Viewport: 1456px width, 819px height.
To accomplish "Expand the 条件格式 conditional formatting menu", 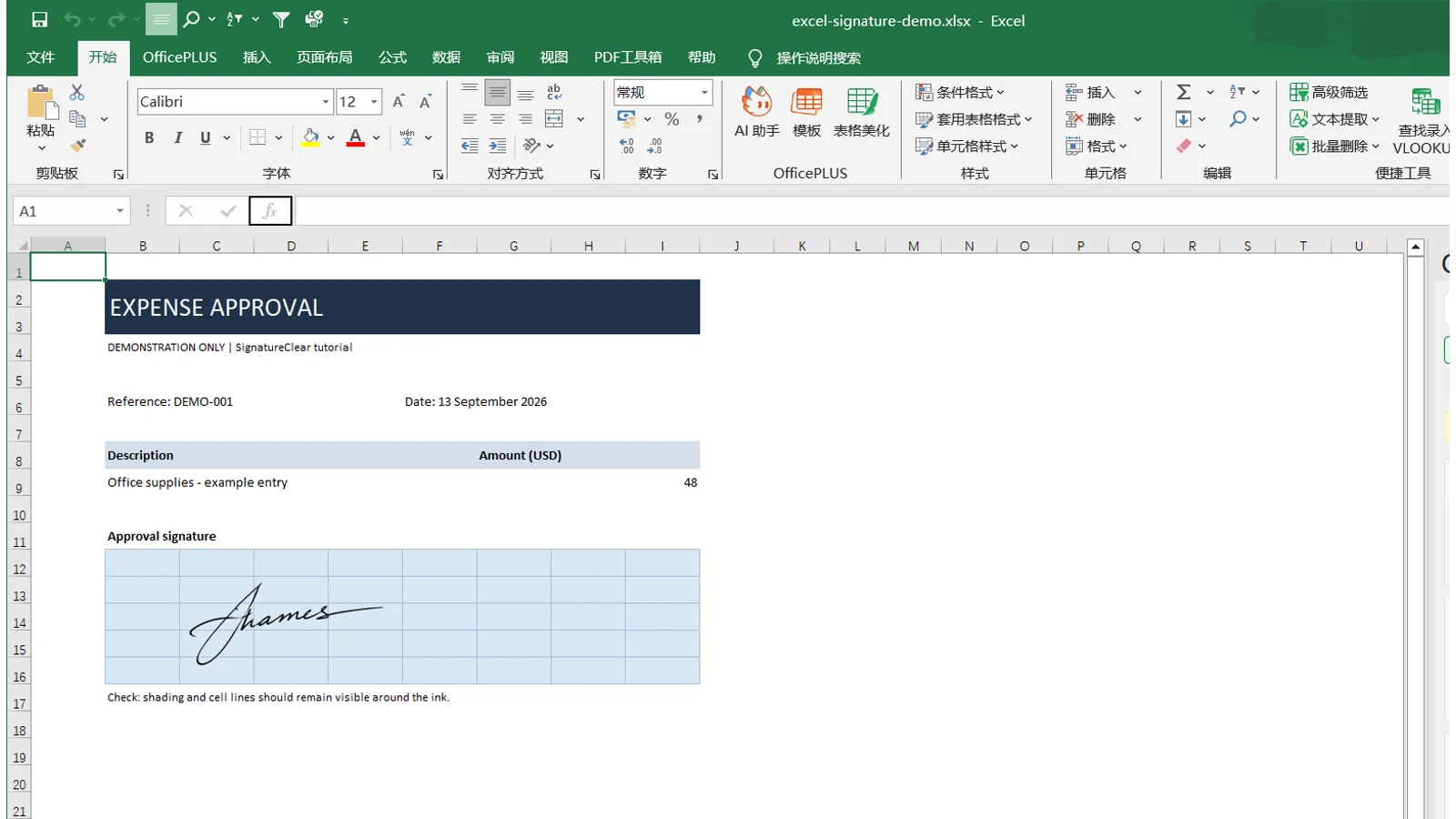I will (960, 92).
